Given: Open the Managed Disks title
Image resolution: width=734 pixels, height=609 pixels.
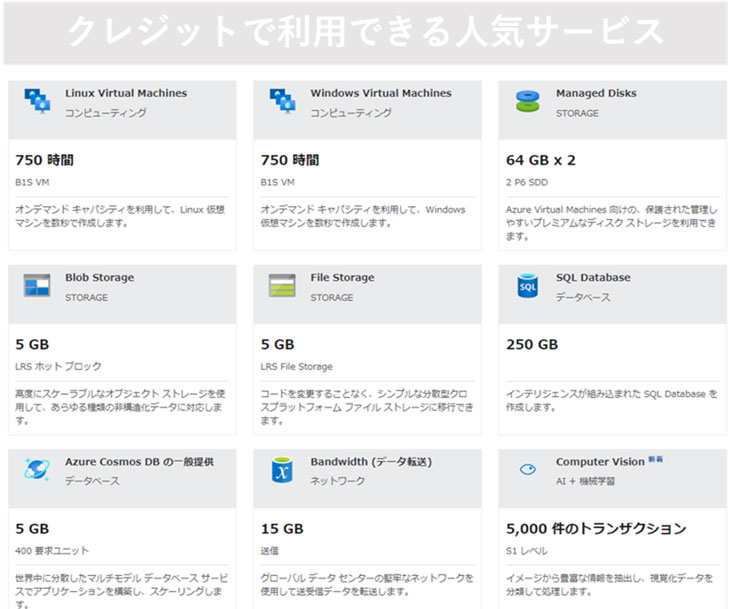Looking at the screenshot, I should (x=596, y=93).
